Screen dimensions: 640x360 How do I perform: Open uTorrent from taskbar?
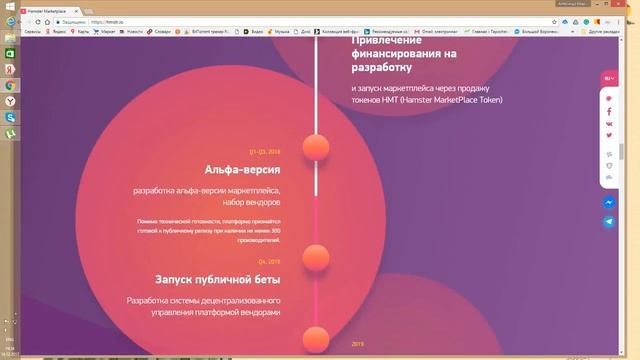pyautogui.click(x=10, y=133)
